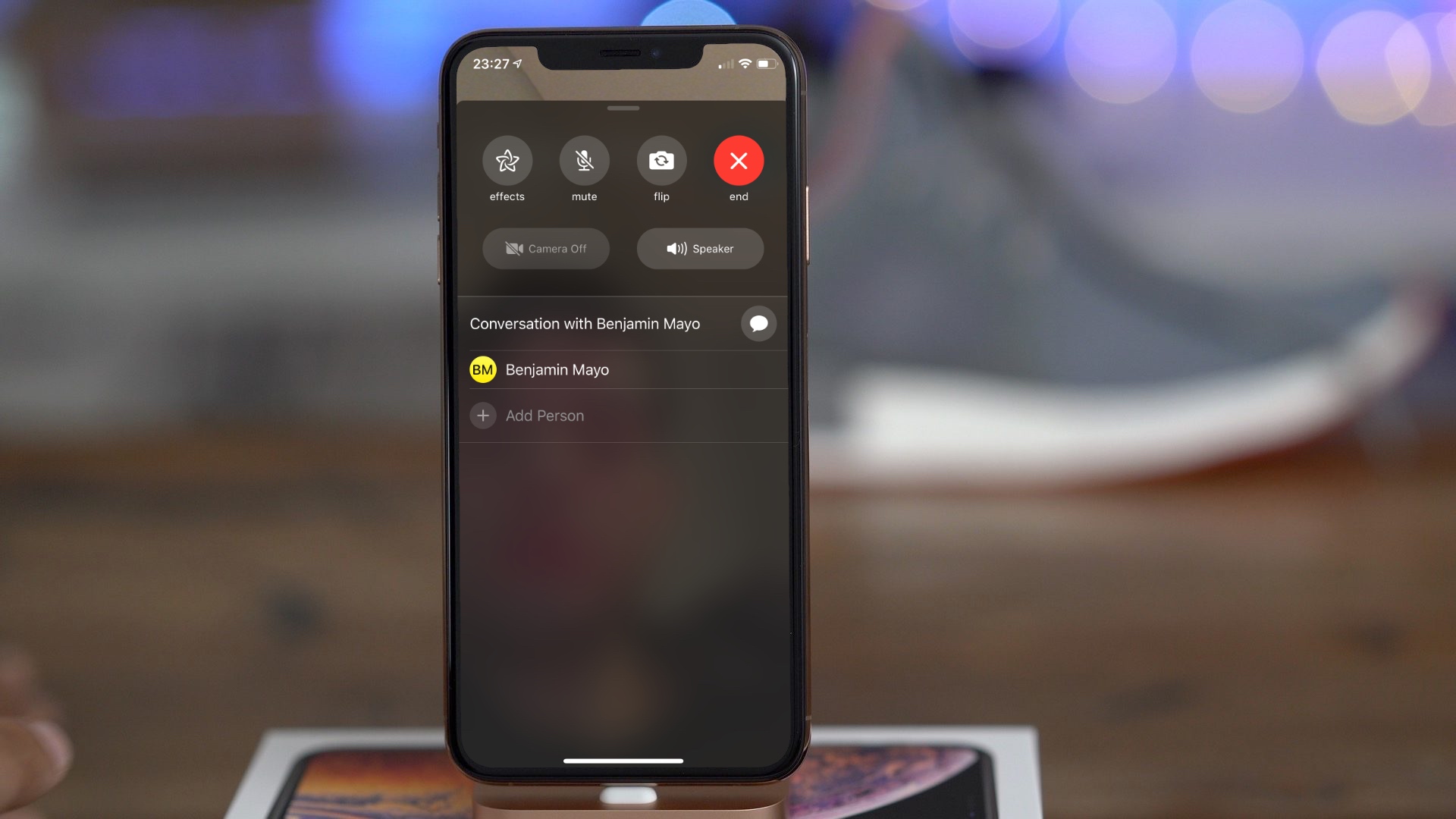This screenshot has height=819, width=1456.
Task: Tap Benjamin Mayo contact icon
Action: (x=482, y=369)
